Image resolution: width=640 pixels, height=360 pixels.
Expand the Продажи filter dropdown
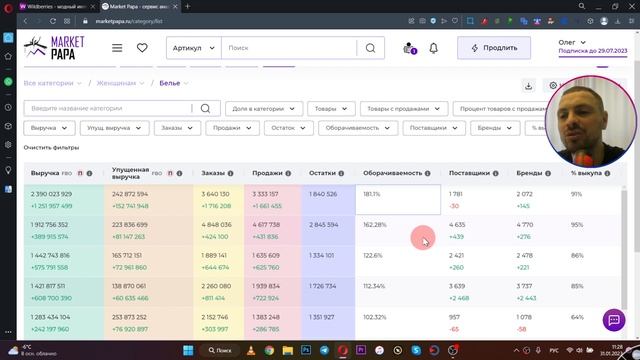[232, 128]
